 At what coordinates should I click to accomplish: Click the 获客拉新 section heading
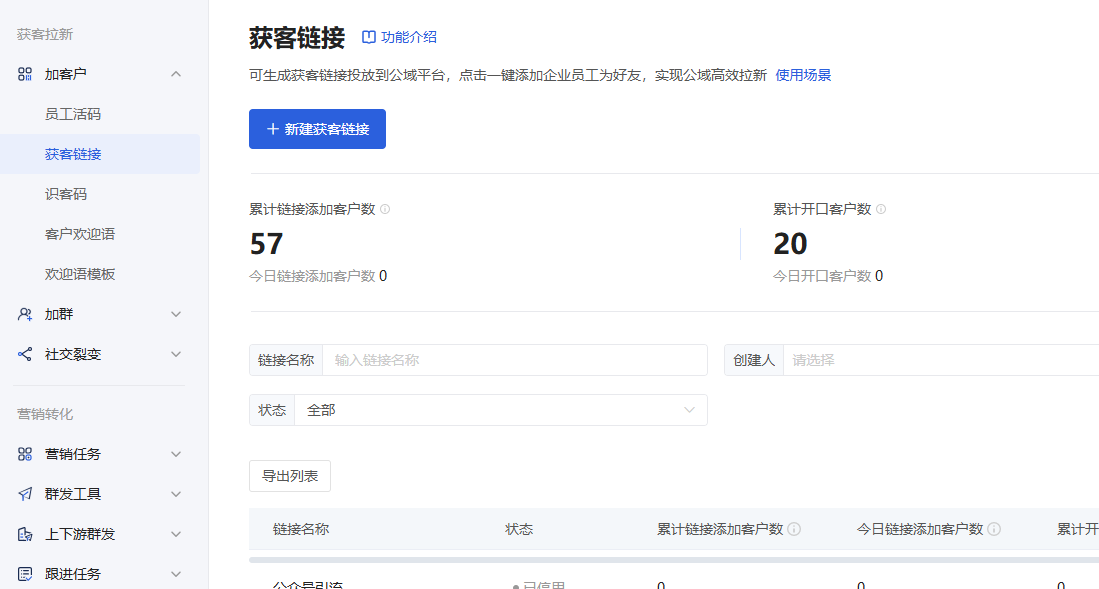[45, 34]
